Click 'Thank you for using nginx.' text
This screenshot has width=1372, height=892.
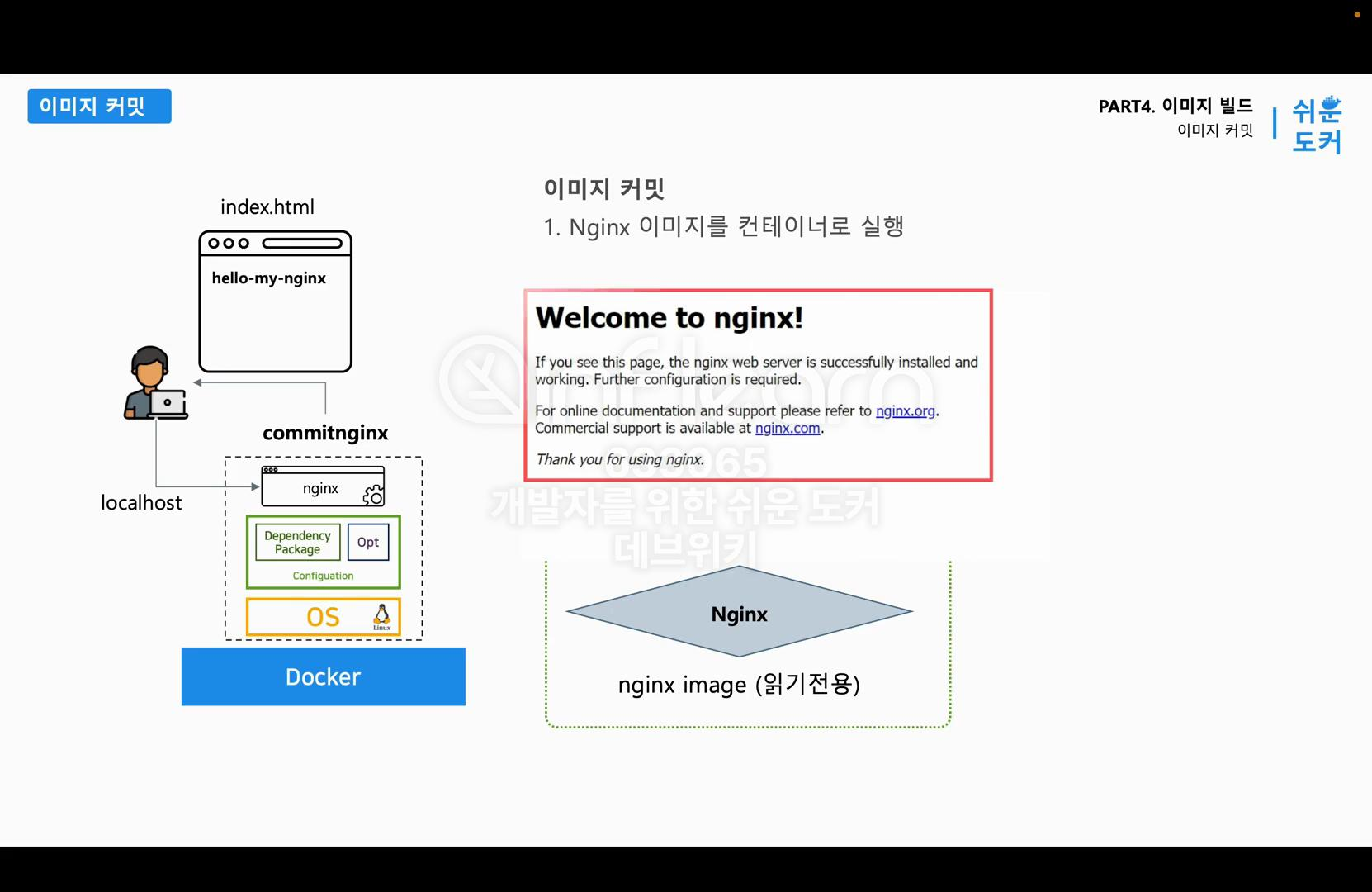pyautogui.click(x=620, y=459)
